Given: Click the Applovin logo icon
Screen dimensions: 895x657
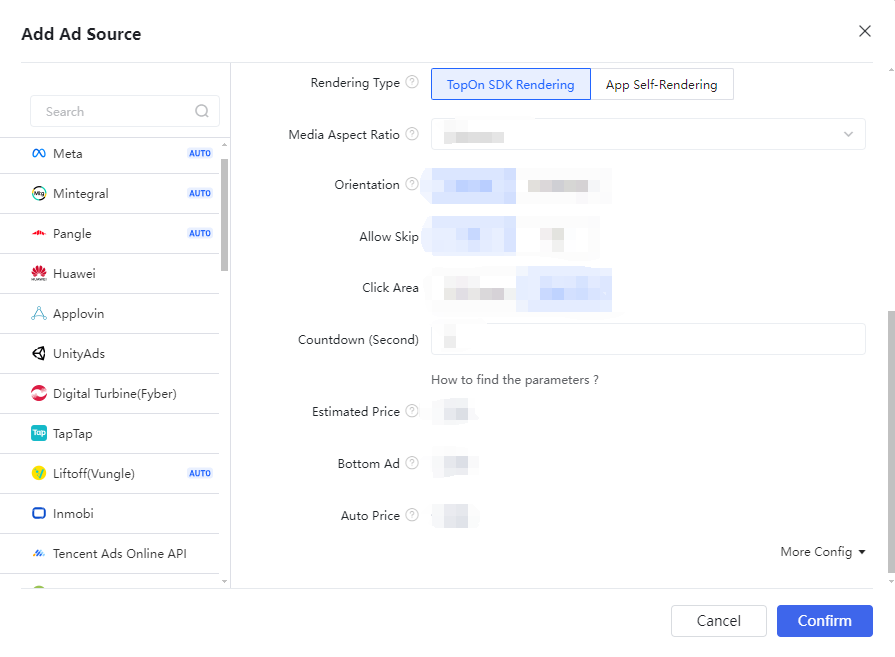Looking at the screenshot, I should [39, 314].
